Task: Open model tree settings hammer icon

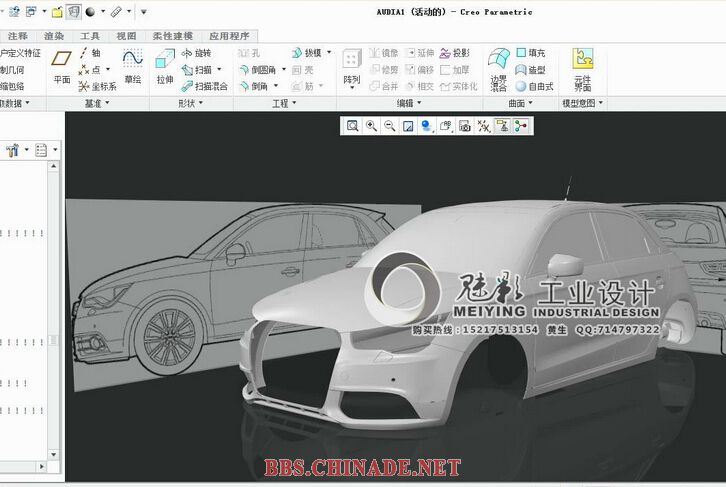Action: [12, 150]
